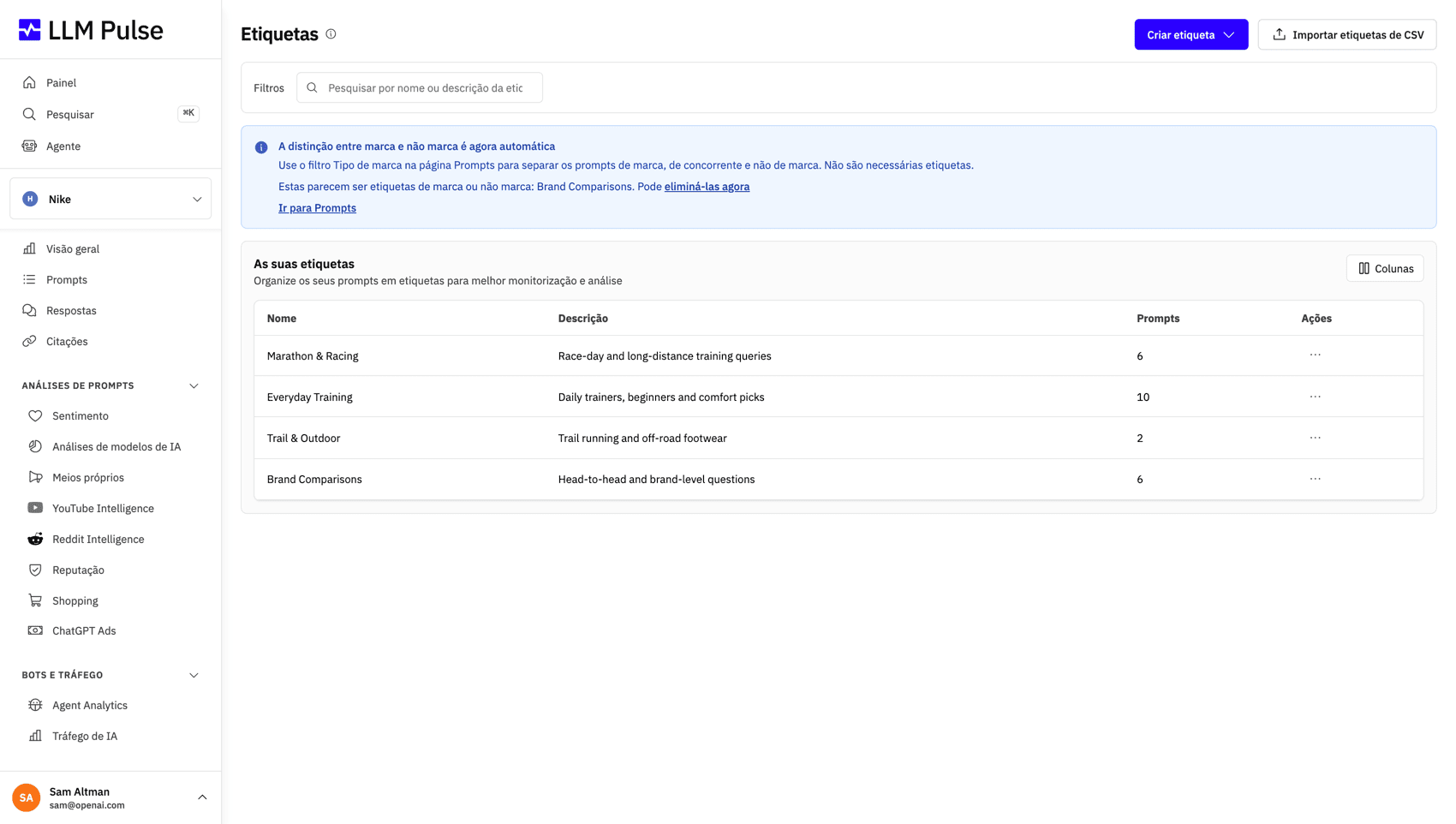The height and width of the screenshot is (824, 1456).
Task: Click the Citações link icon
Action: [x=29, y=341]
